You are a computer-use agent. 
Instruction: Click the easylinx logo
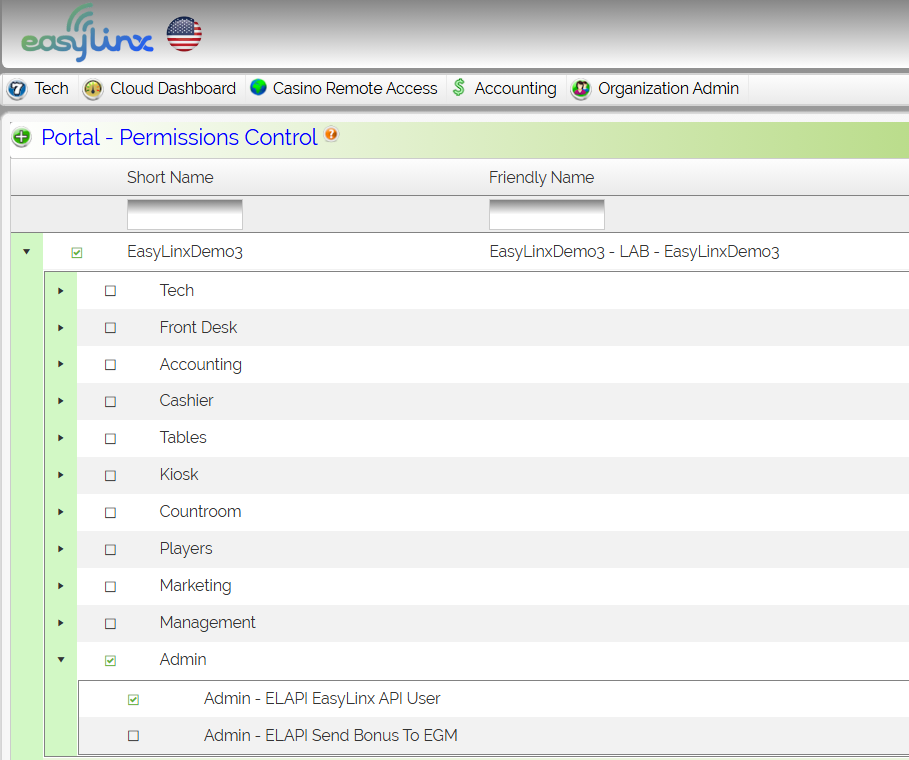(x=87, y=33)
